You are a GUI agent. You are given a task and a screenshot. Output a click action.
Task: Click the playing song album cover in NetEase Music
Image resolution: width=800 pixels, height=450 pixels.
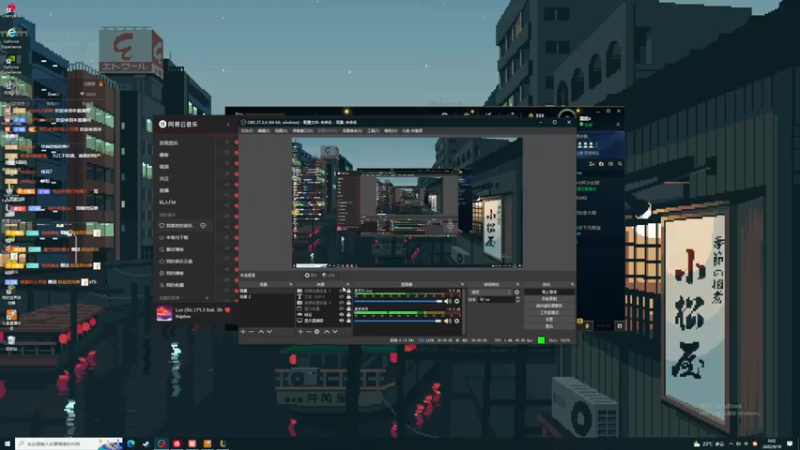[x=164, y=313]
